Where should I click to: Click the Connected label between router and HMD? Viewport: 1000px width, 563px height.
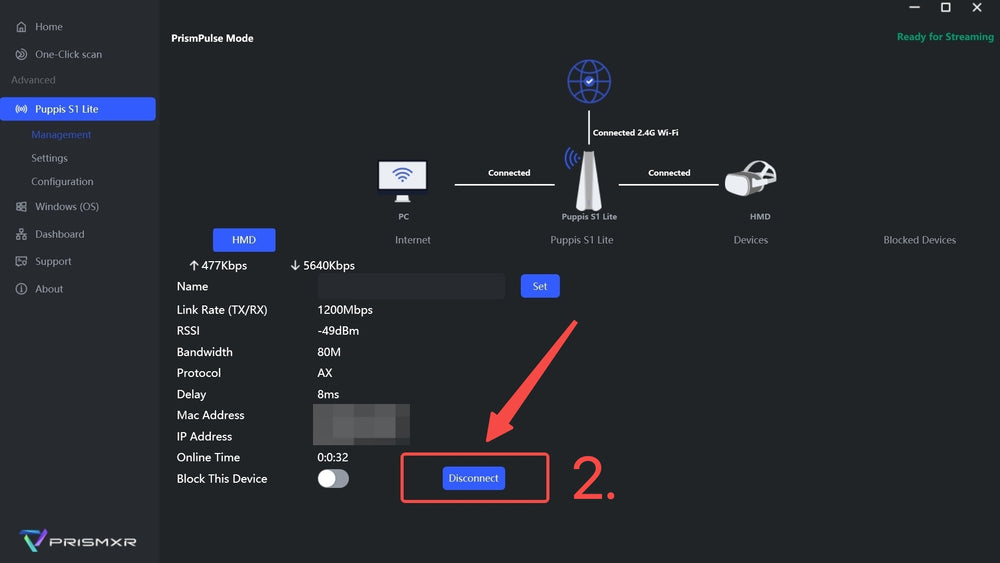pos(669,173)
